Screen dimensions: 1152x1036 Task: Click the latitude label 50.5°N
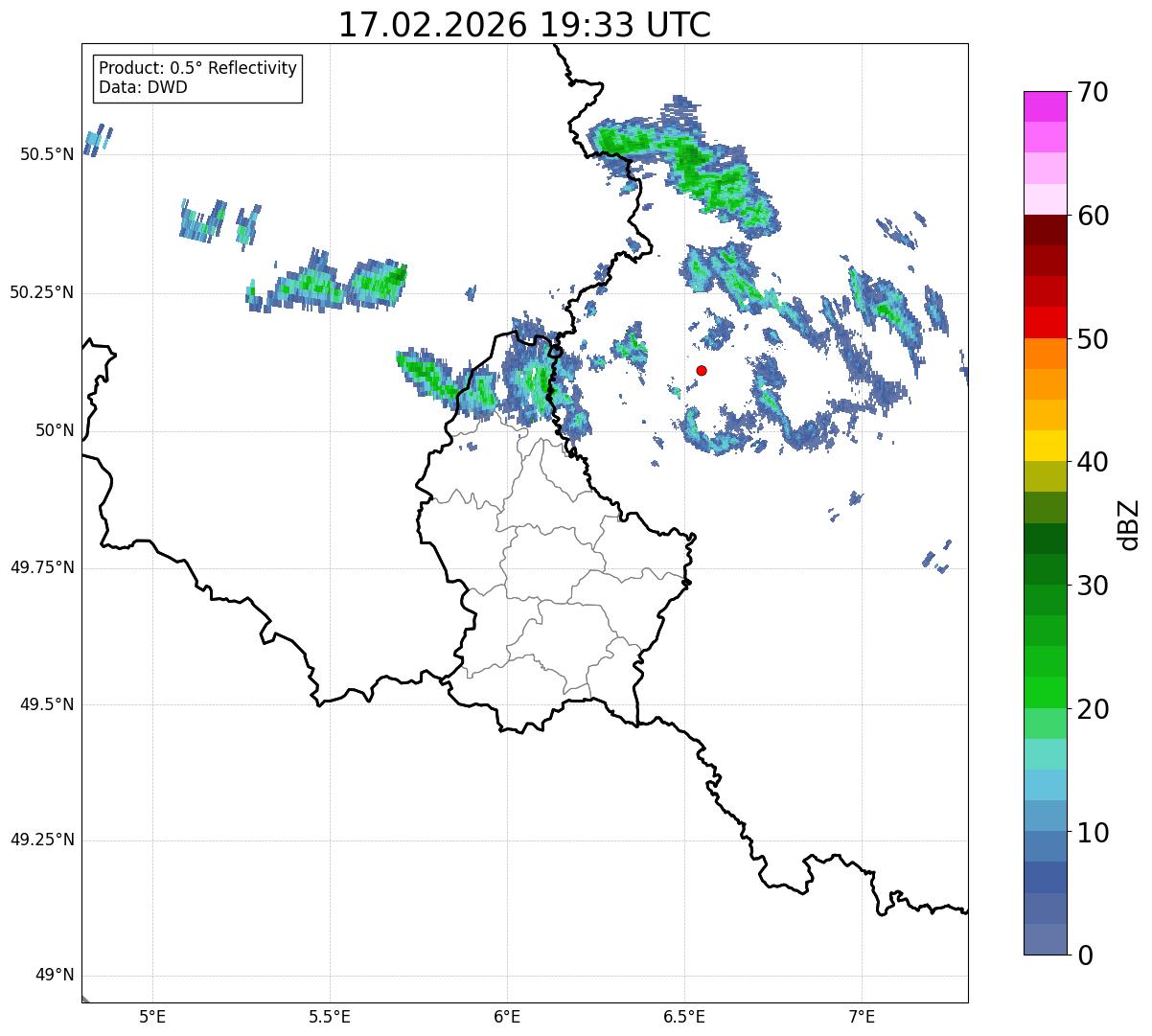click(47, 154)
